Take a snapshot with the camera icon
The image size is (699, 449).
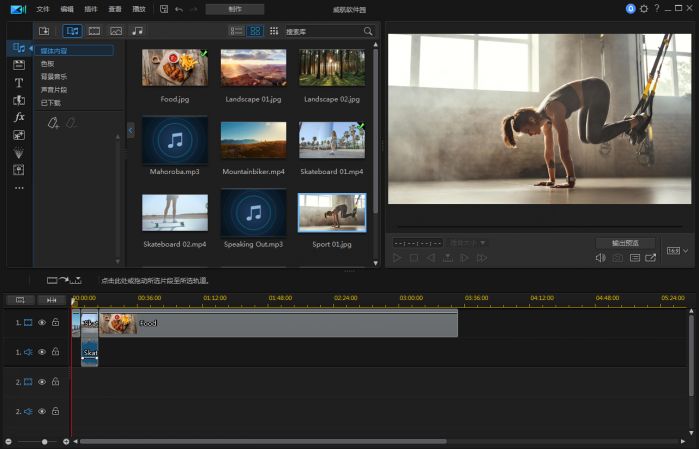[617, 258]
